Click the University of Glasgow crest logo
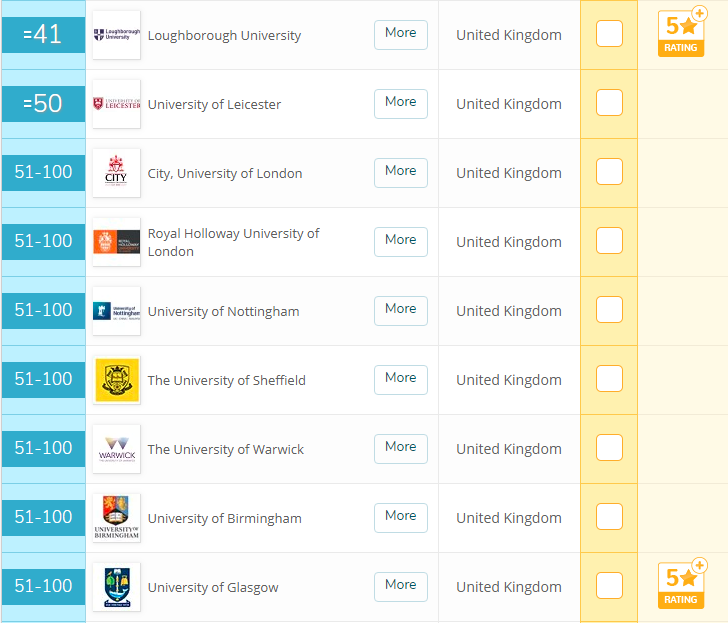 click(116, 587)
